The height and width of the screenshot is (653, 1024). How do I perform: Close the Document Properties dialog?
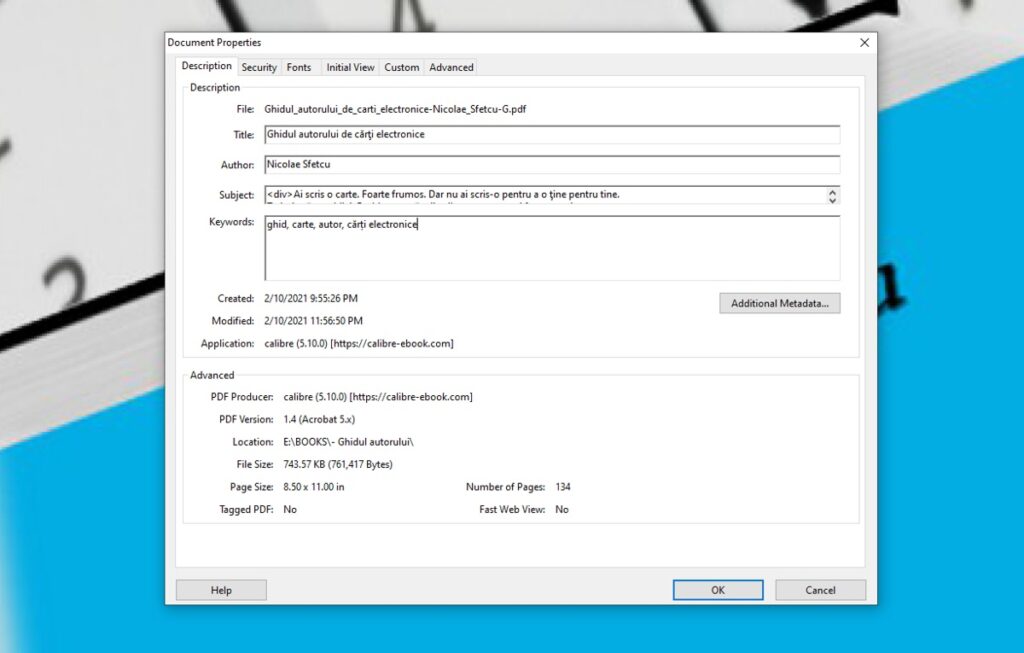click(x=864, y=42)
